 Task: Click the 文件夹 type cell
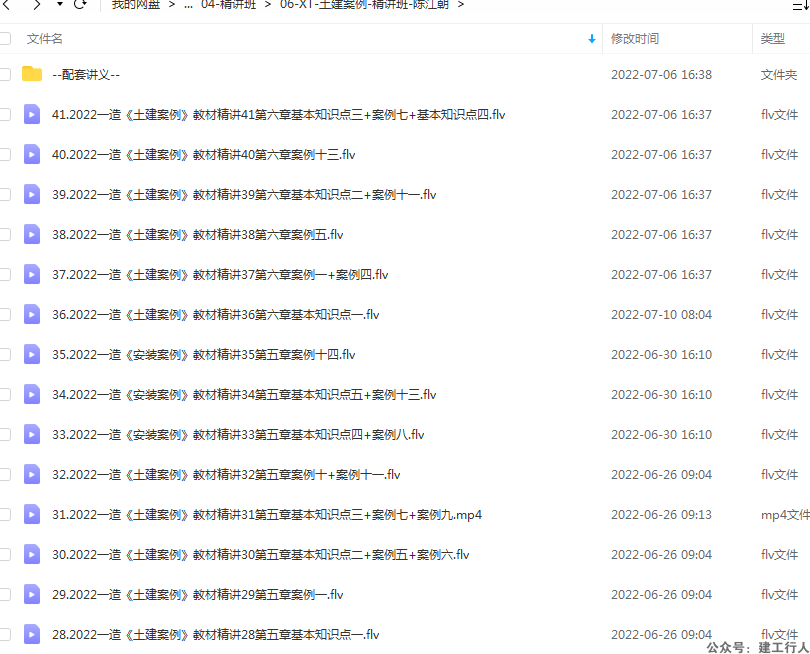pyautogui.click(x=778, y=75)
